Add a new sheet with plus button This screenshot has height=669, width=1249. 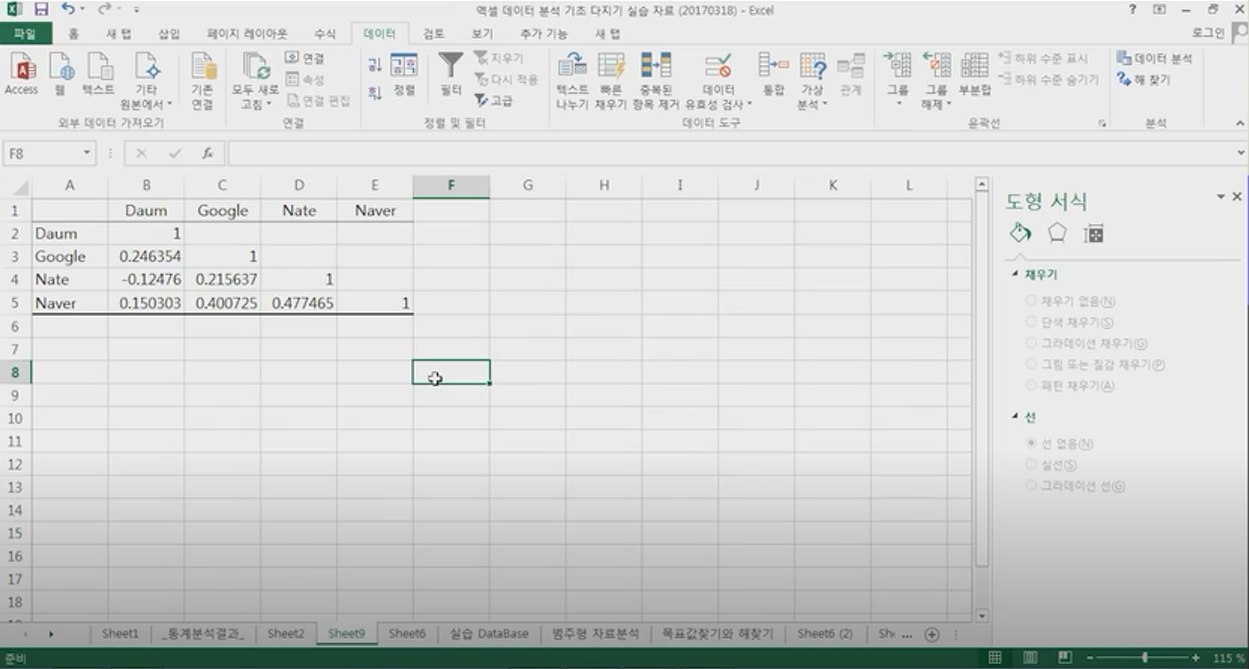point(932,634)
